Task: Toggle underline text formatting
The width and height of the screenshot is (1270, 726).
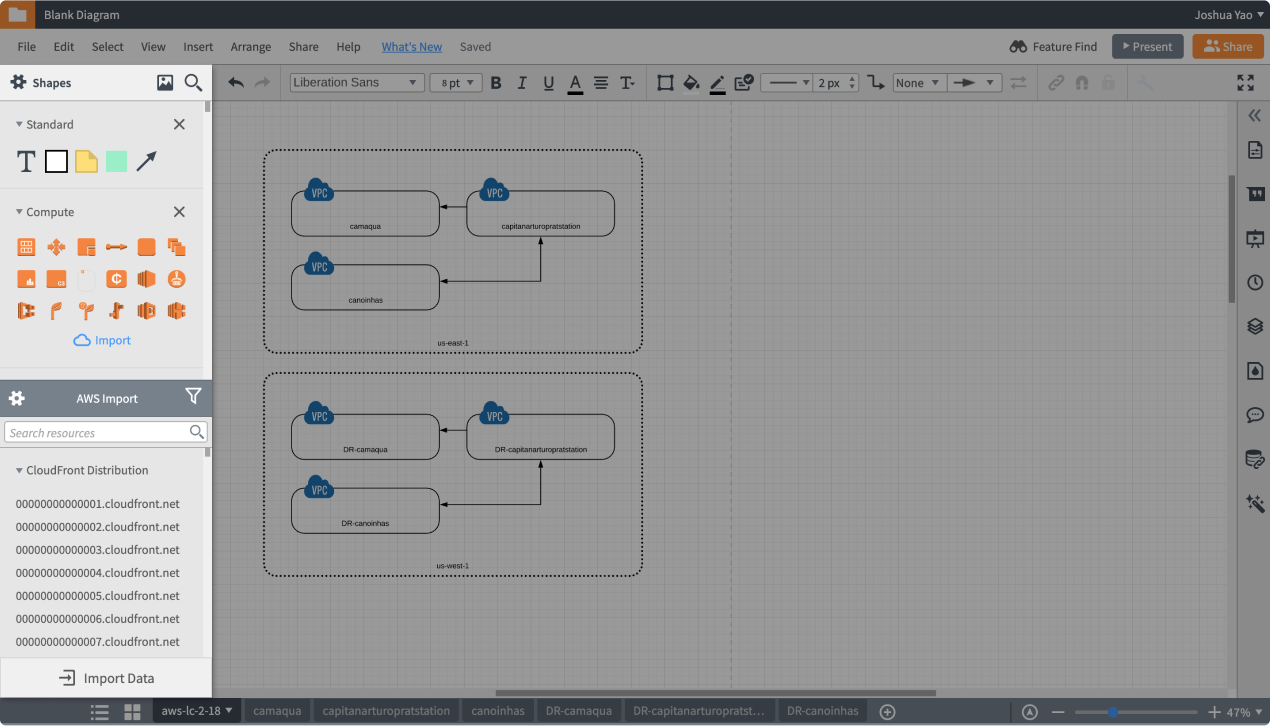Action: (x=548, y=83)
